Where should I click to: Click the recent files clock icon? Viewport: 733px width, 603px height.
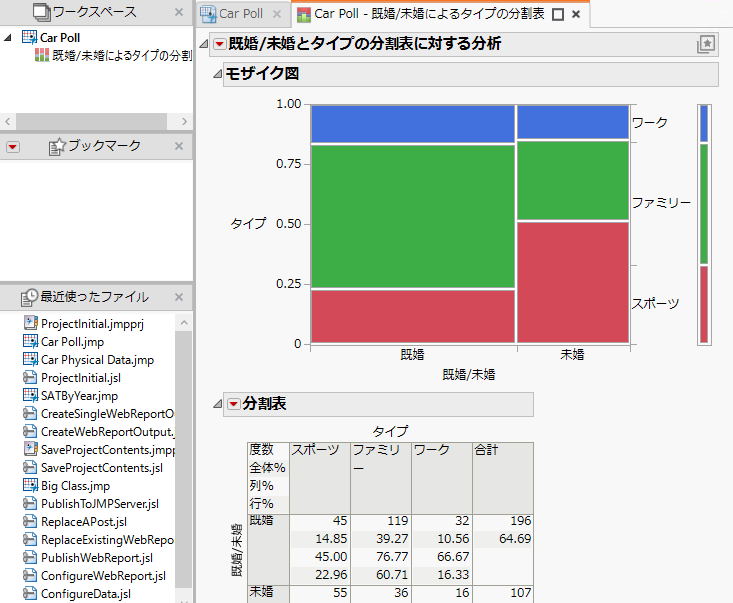(x=29, y=297)
